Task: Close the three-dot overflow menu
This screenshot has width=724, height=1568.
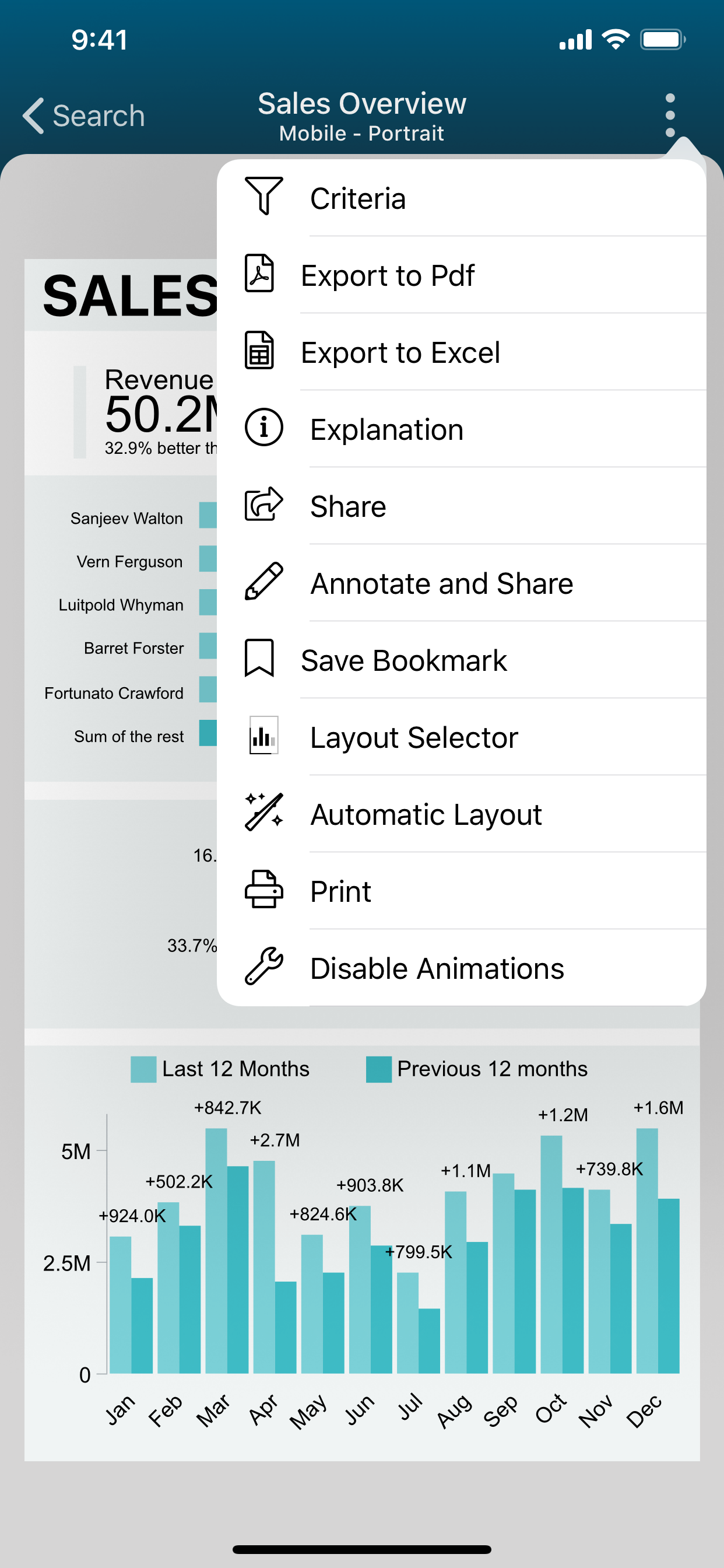Action: point(670,115)
